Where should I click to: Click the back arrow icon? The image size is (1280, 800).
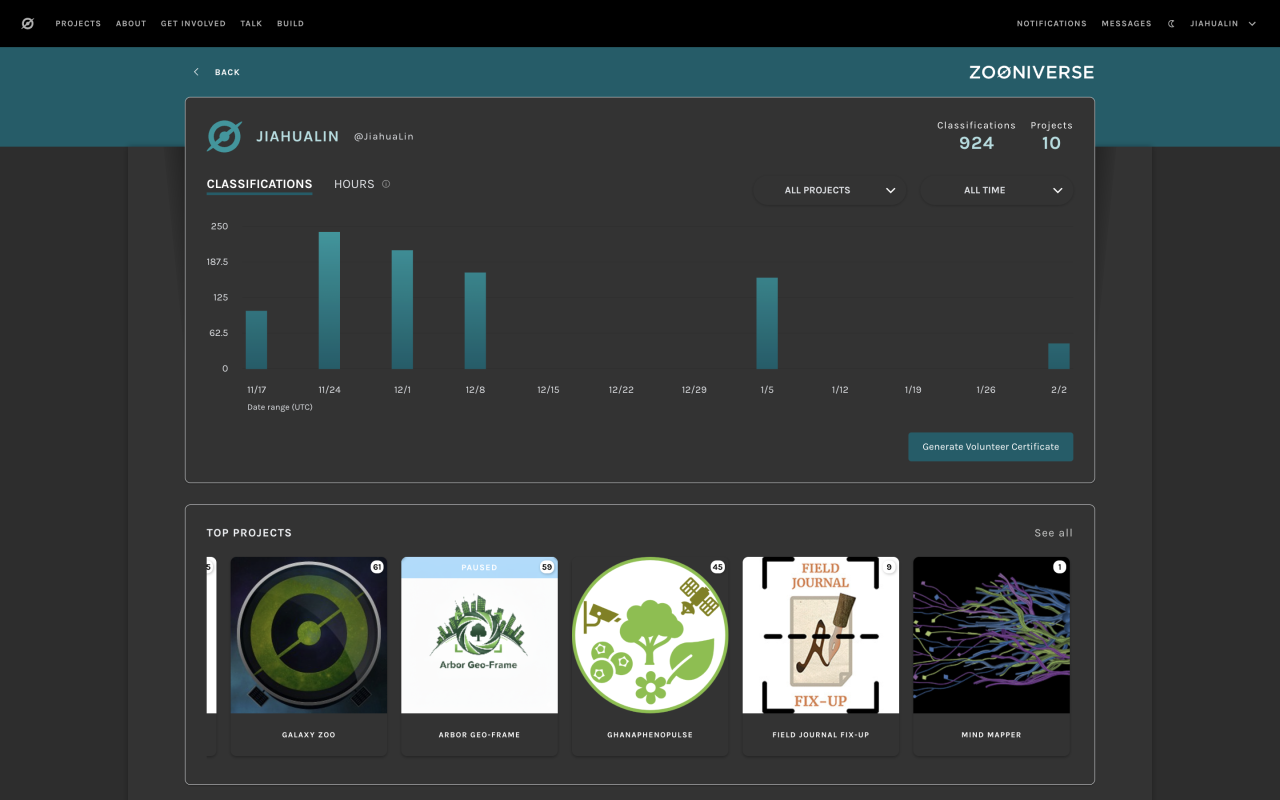[x=196, y=72]
